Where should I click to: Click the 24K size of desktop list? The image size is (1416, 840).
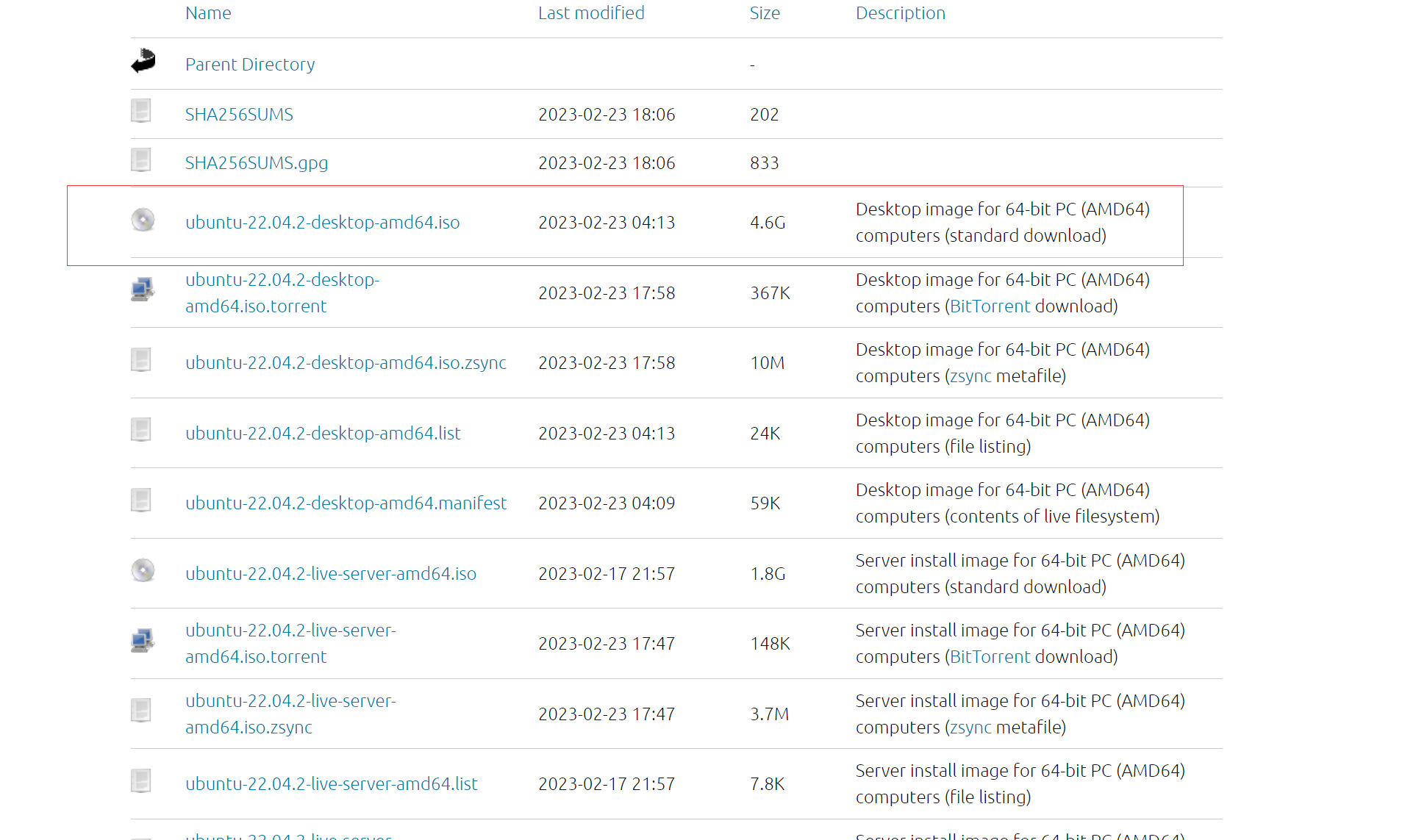click(x=765, y=434)
